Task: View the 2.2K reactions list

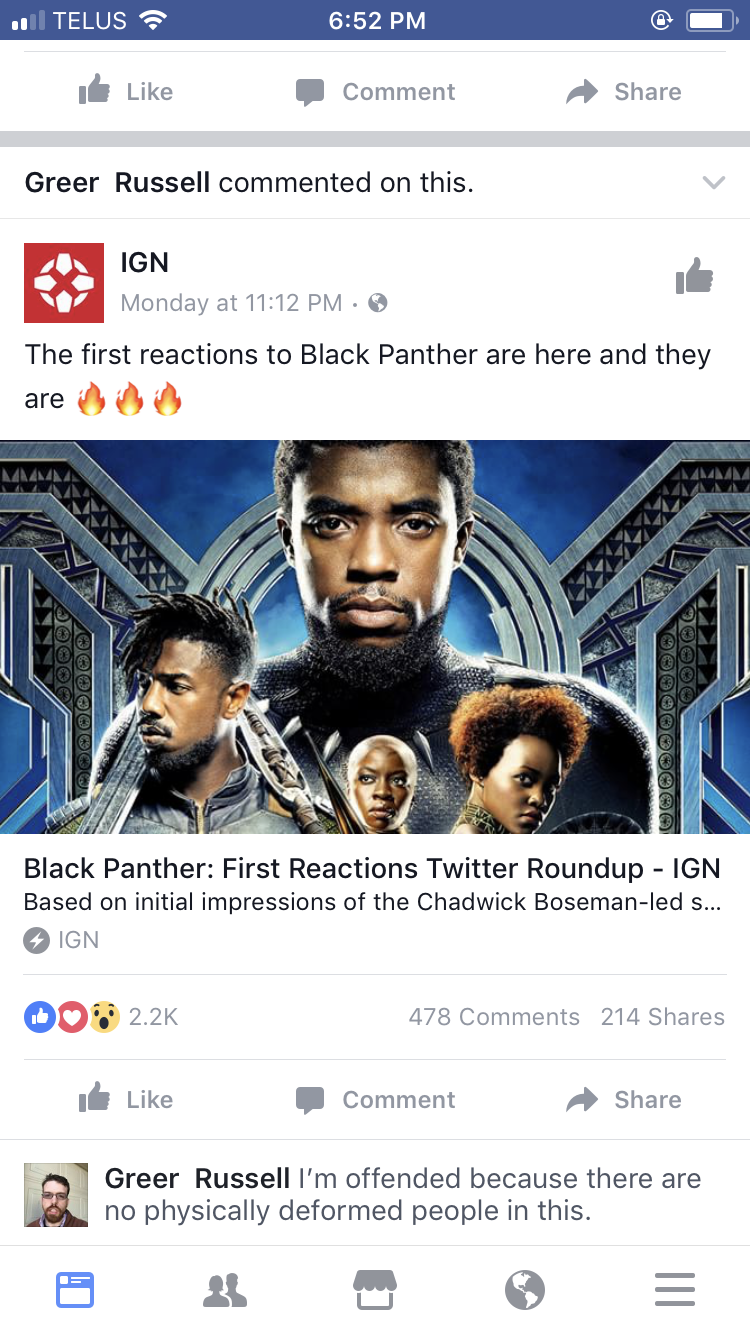Action: pyautogui.click(x=100, y=1017)
